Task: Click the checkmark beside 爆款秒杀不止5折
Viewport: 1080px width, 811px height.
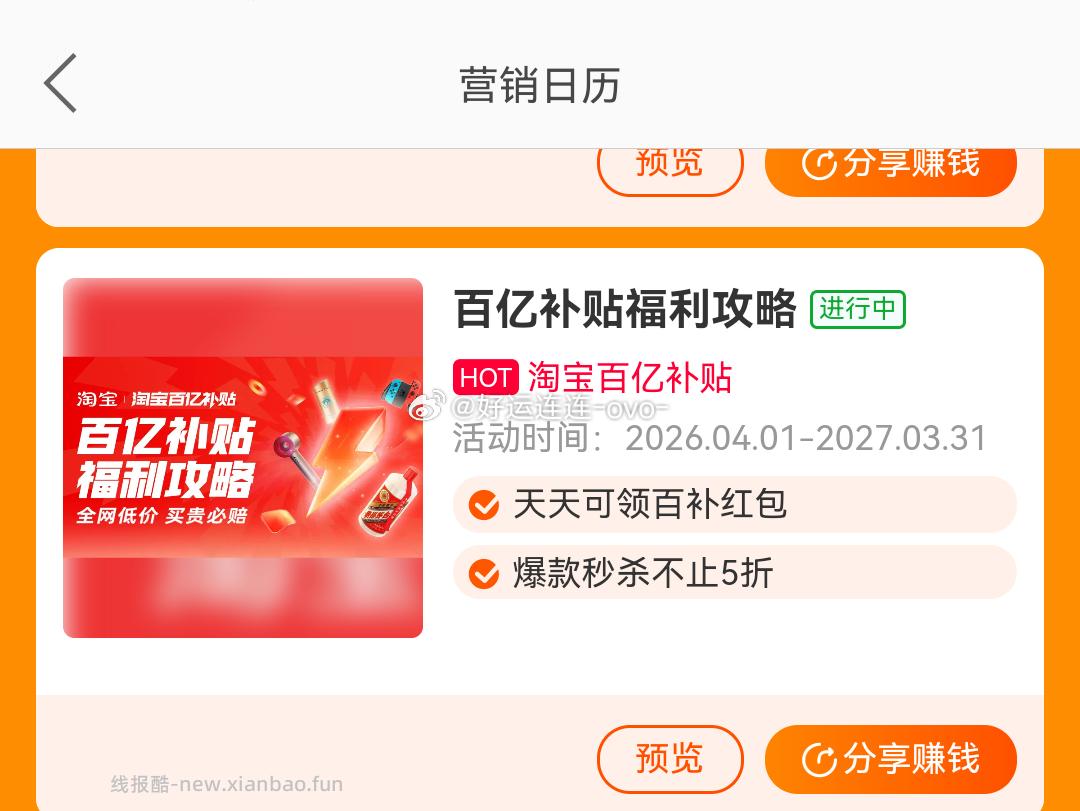Action: [484, 573]
